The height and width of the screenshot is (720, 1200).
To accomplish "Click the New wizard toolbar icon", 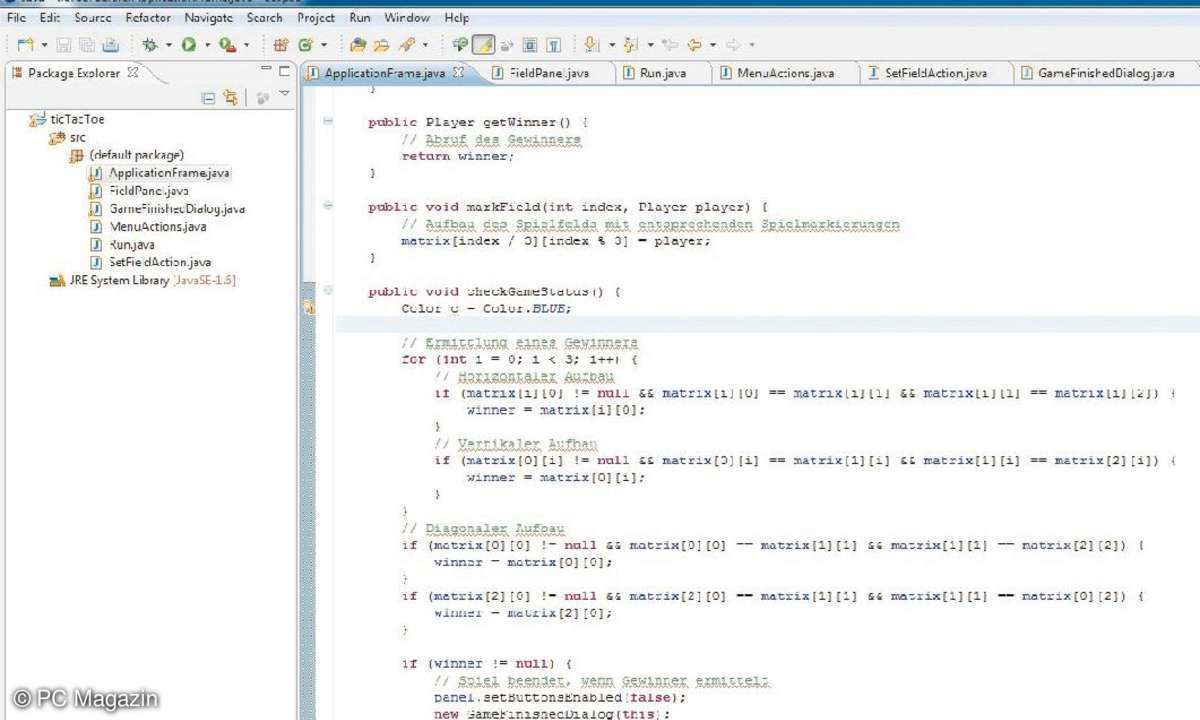I will (x=25, y=45).
